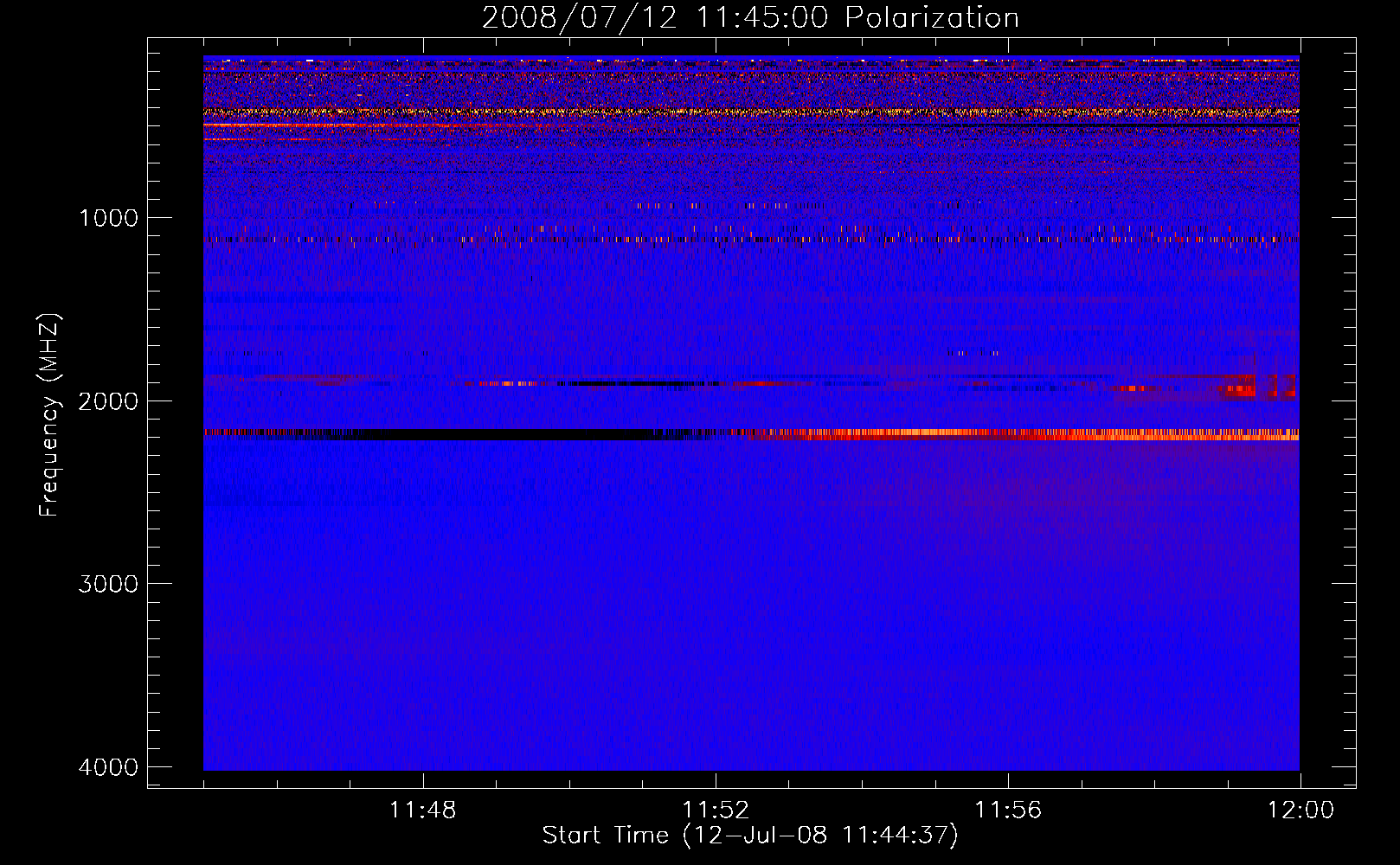
Task: Click the plot title '2008/07/12 11:45:00 Polarization'
Action: 750,17
